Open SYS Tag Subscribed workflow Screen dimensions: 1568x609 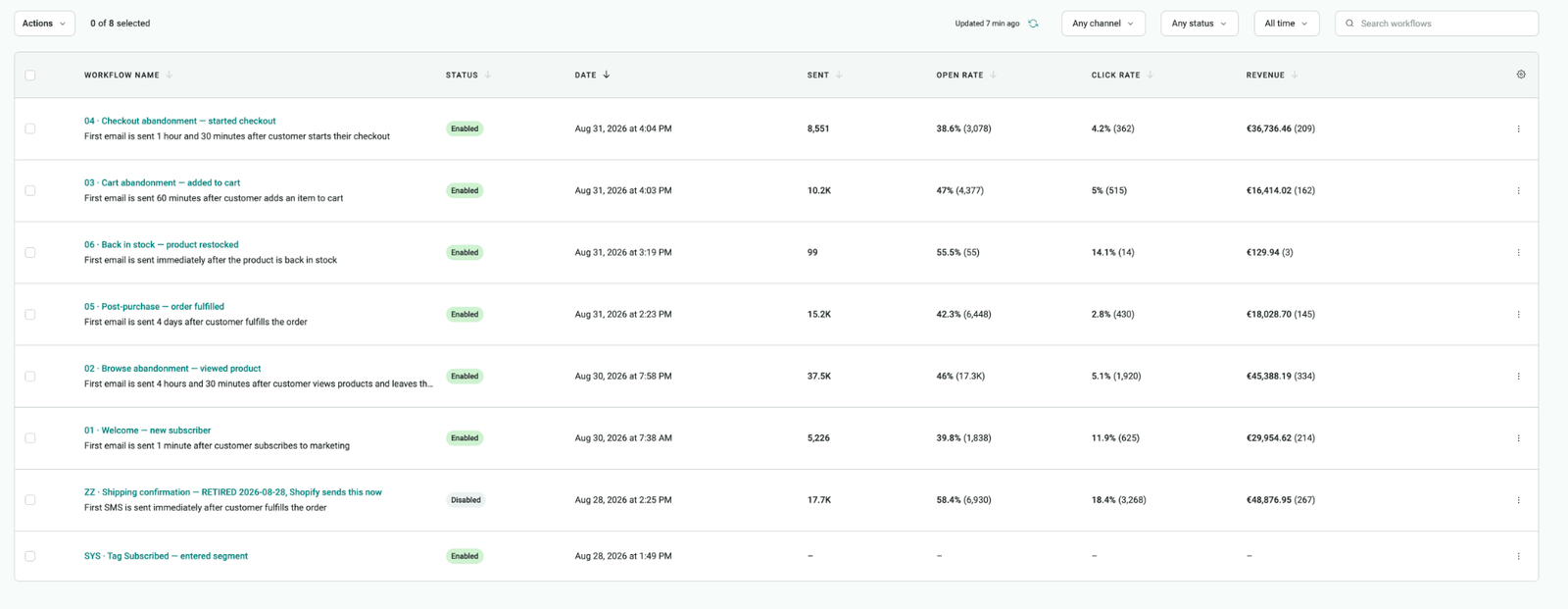coord(166,556)
